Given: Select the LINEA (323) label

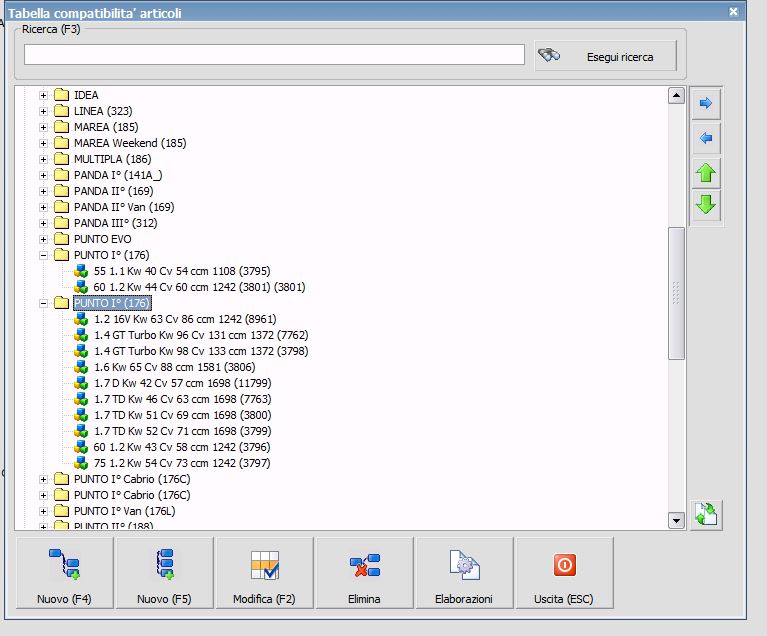Looking at the screenshot, I should (x=103, y=111).
